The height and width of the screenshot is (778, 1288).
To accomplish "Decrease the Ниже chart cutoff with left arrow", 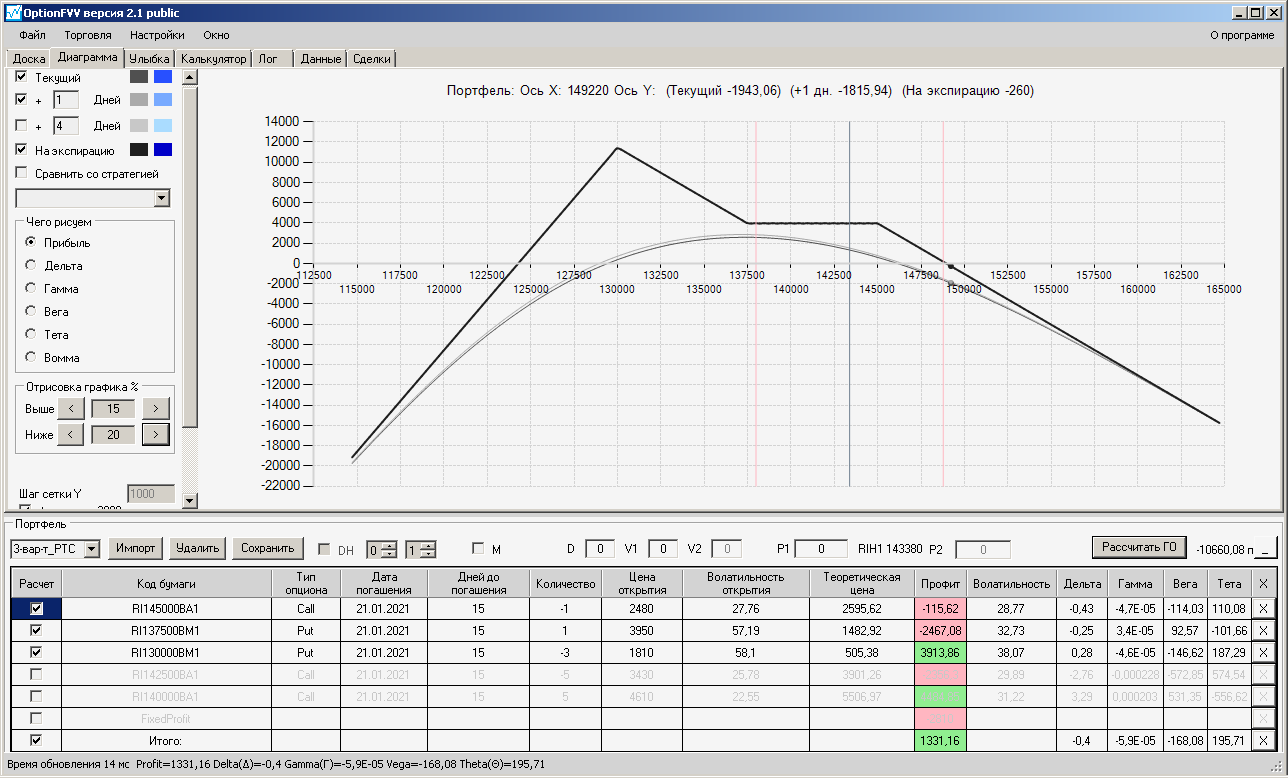I will point(70,434).
